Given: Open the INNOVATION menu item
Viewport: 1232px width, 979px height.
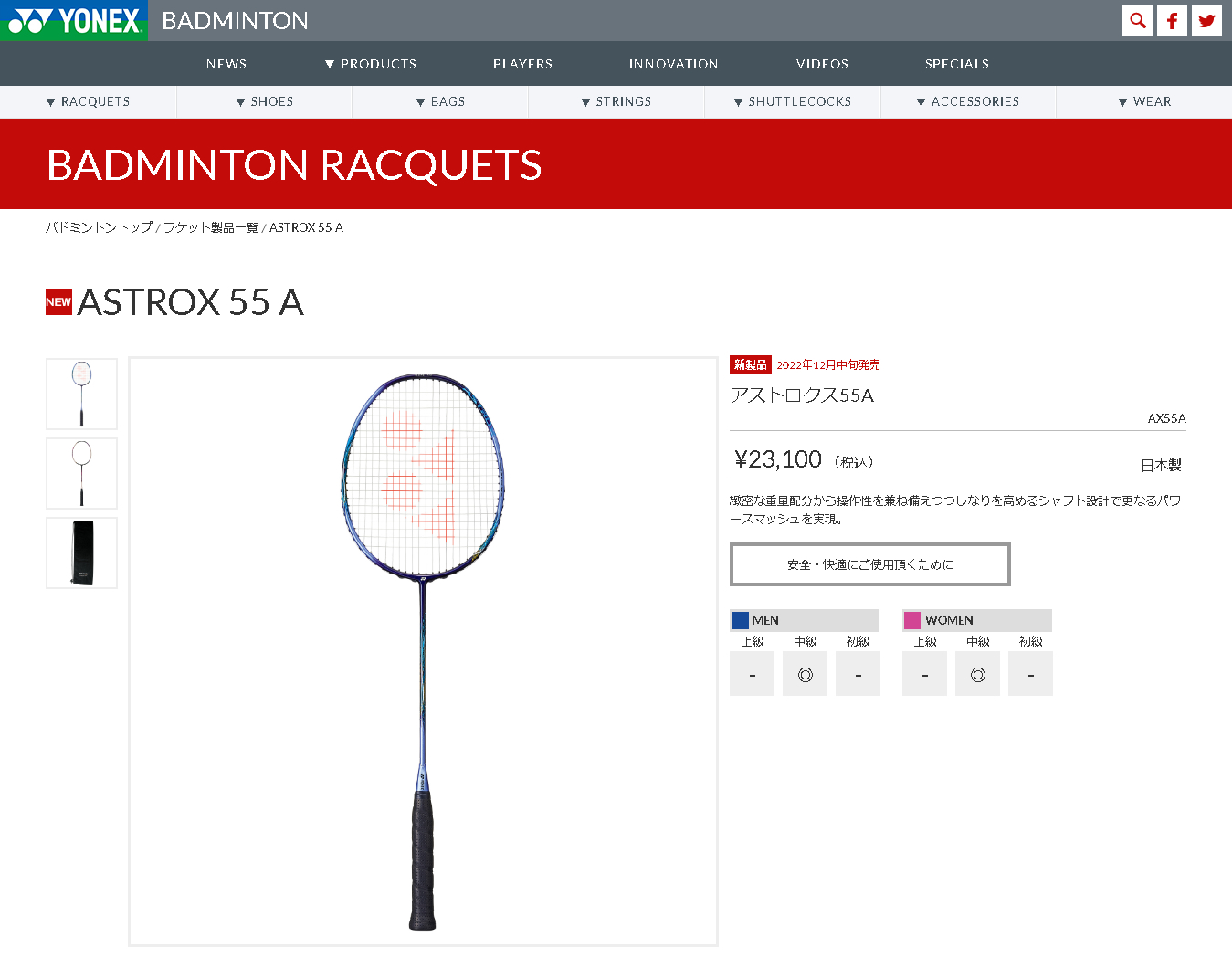Looking at the screenshot, I should tap(673, 64).
